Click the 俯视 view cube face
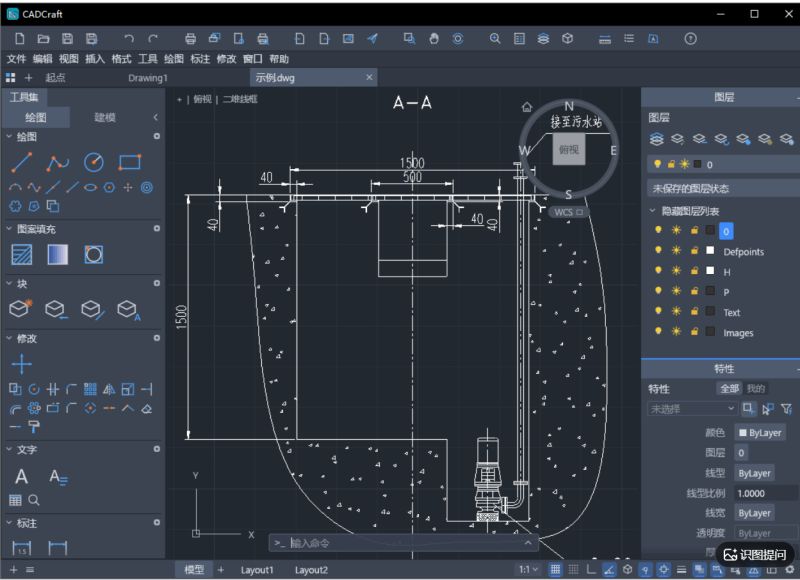The image size is (800, 580). (568, 149)
